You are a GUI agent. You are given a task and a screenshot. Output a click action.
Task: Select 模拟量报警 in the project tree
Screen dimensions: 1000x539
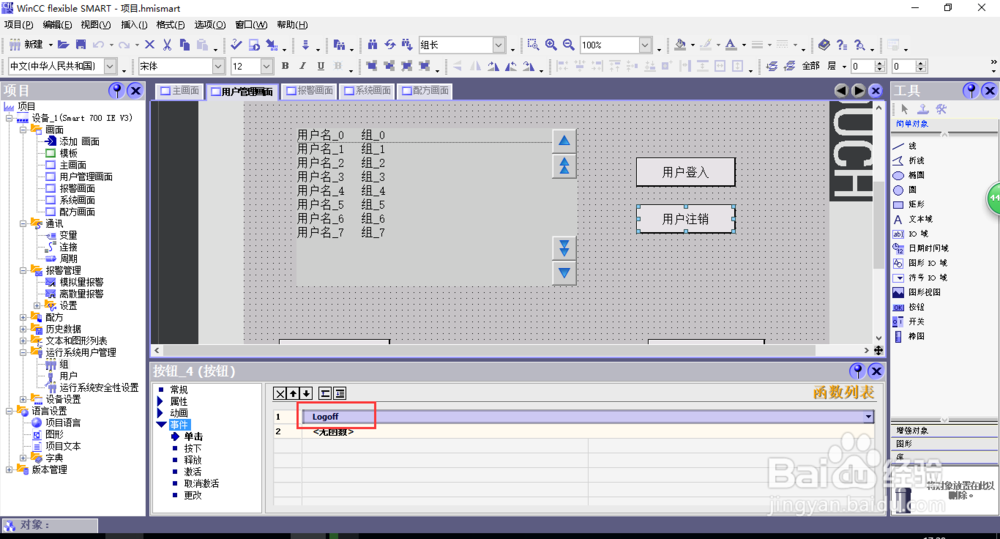click(81, 282)
